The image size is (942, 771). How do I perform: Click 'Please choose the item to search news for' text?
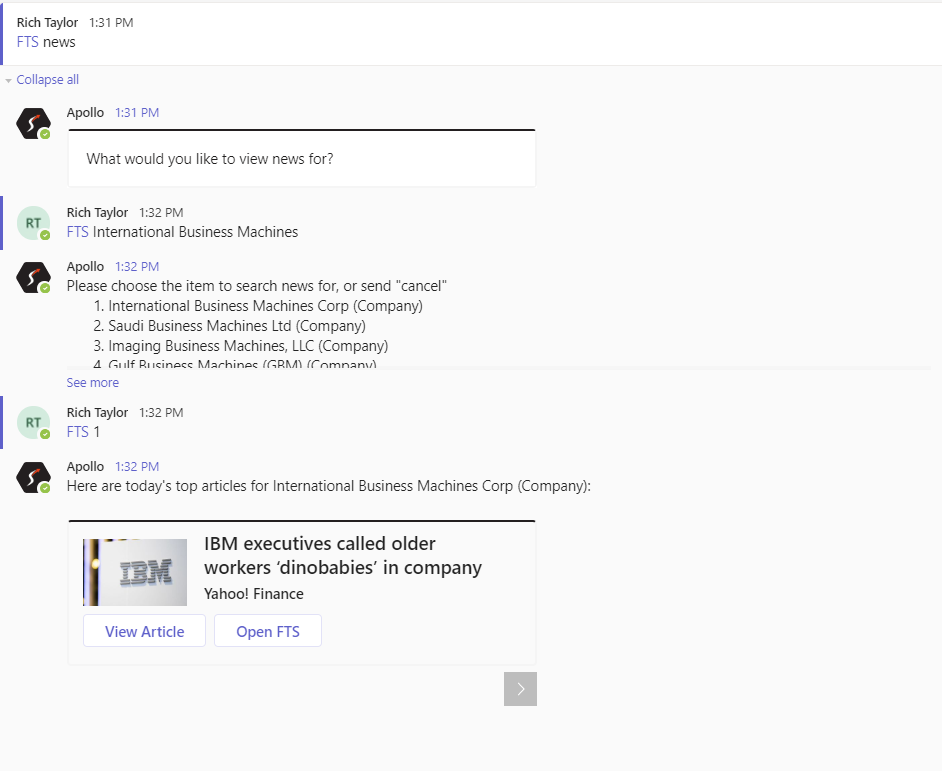(x=257, y=286)
